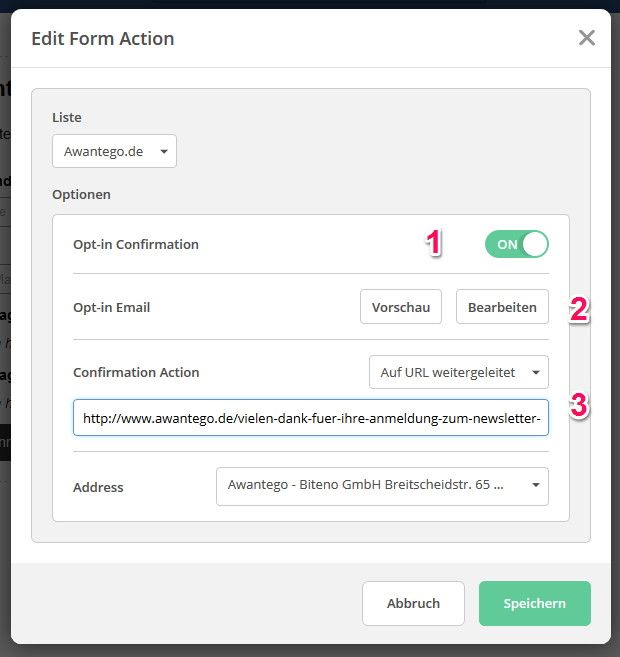Click the Optionen section heading
The width and height of the screenshot is (620, 657).
click(81, 194)
